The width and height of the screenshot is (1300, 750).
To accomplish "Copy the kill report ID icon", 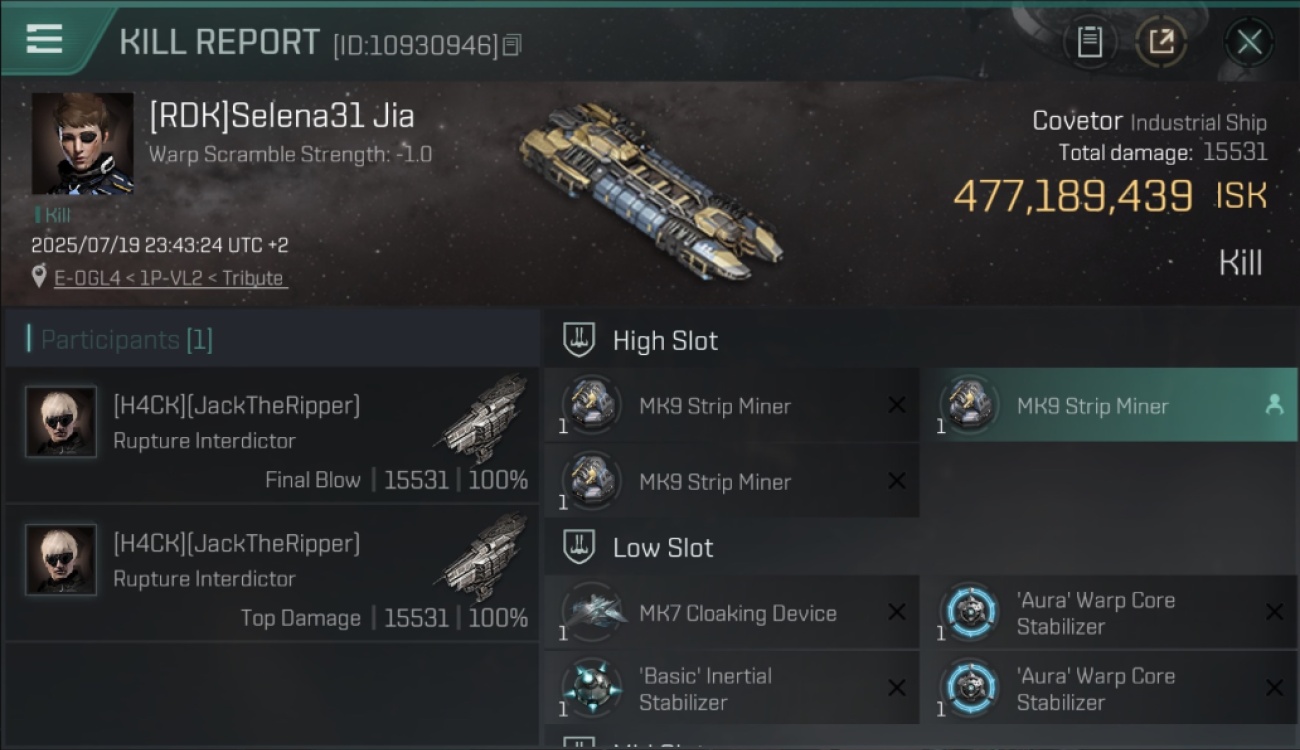I will tap(512, 45).
